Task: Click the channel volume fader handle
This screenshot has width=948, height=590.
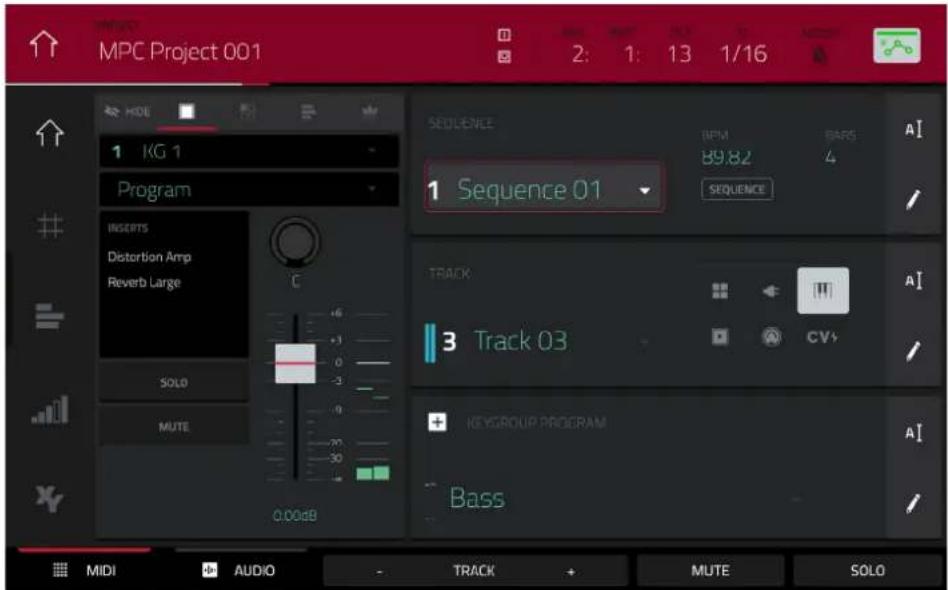Action: tap(295, 363)
